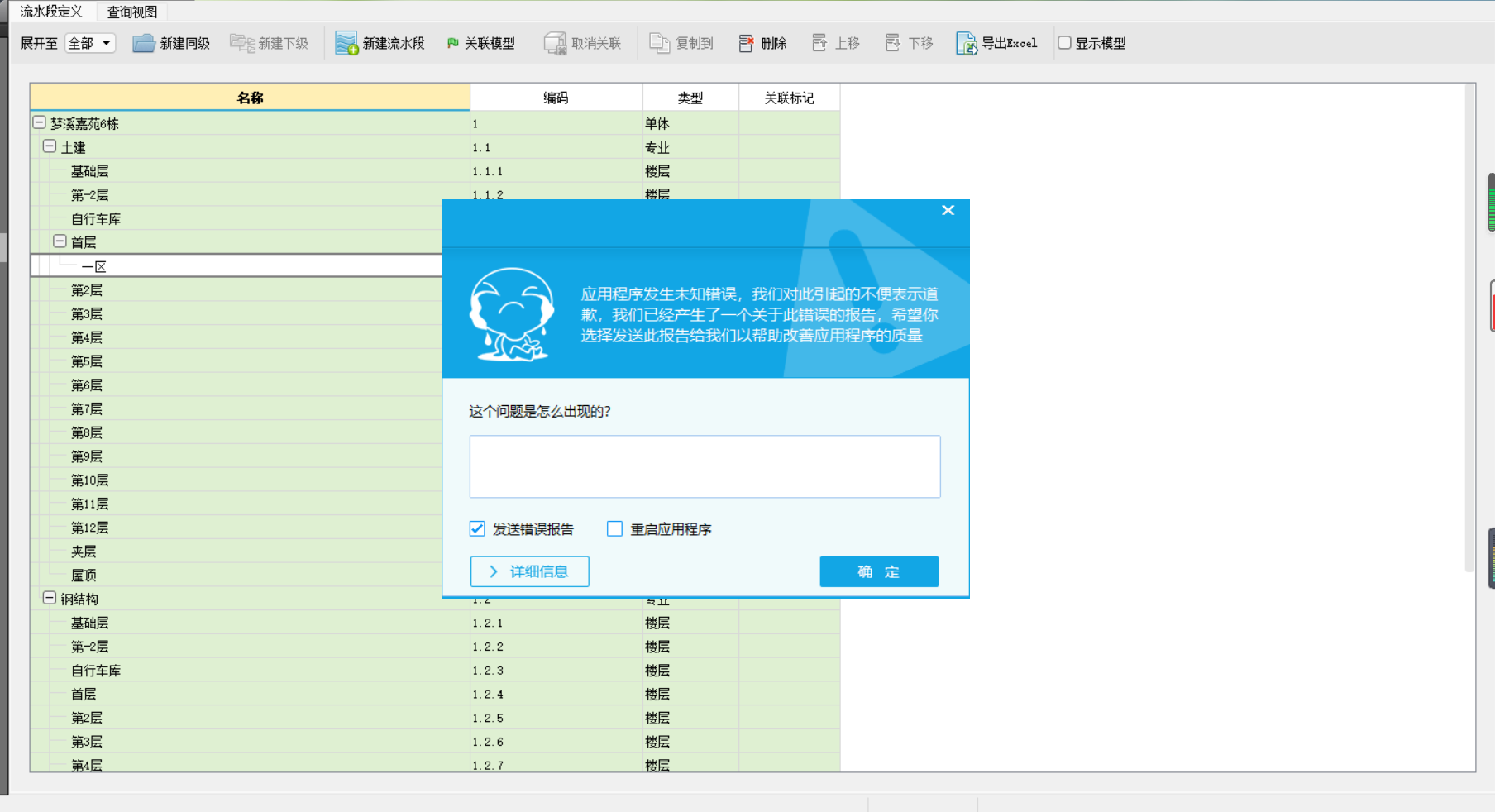Screen dimensions: 1495x812
Task: Select the 第10层 row
Action: [236, 480]
